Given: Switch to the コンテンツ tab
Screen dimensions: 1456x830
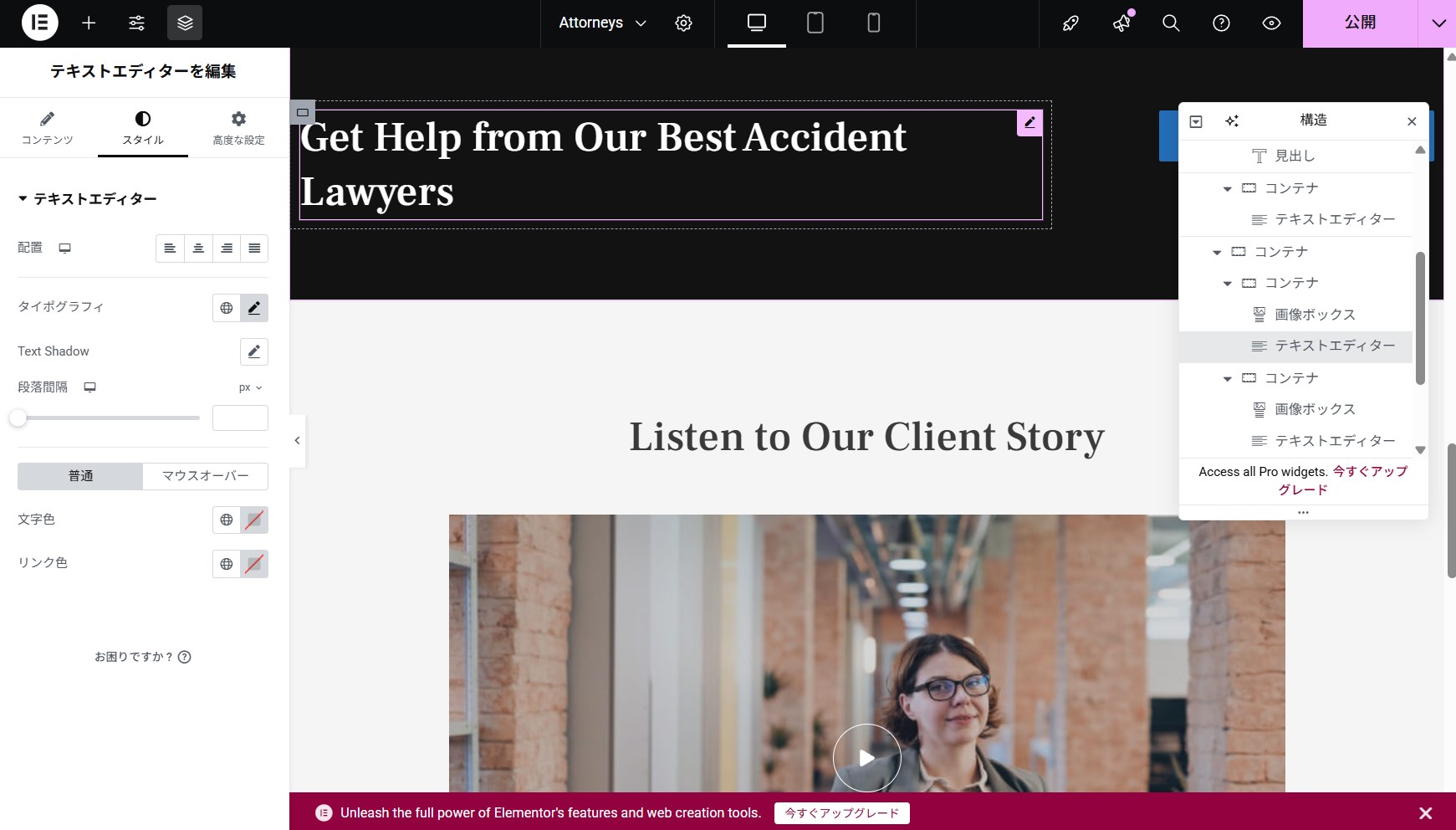Looking at the screenshot, I should pos(48,128).
